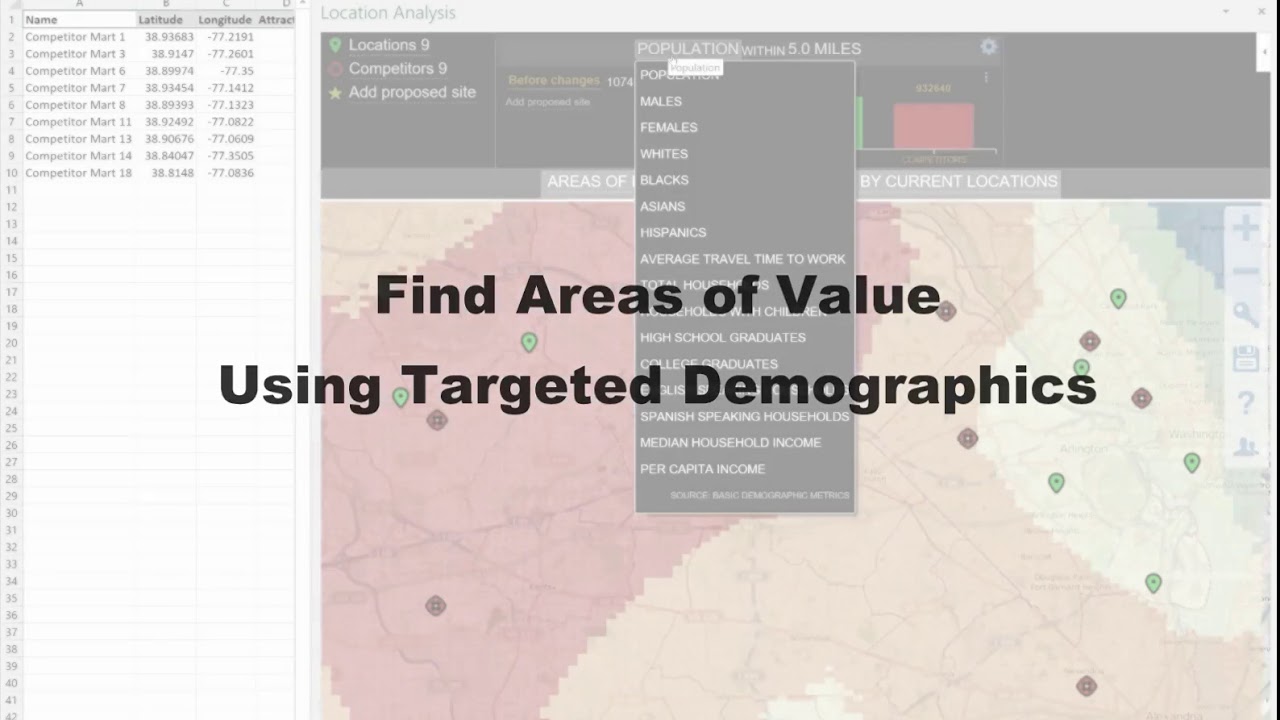Select AVERAGE TRAVEL TIME TO WORK

tap(743, 259)
